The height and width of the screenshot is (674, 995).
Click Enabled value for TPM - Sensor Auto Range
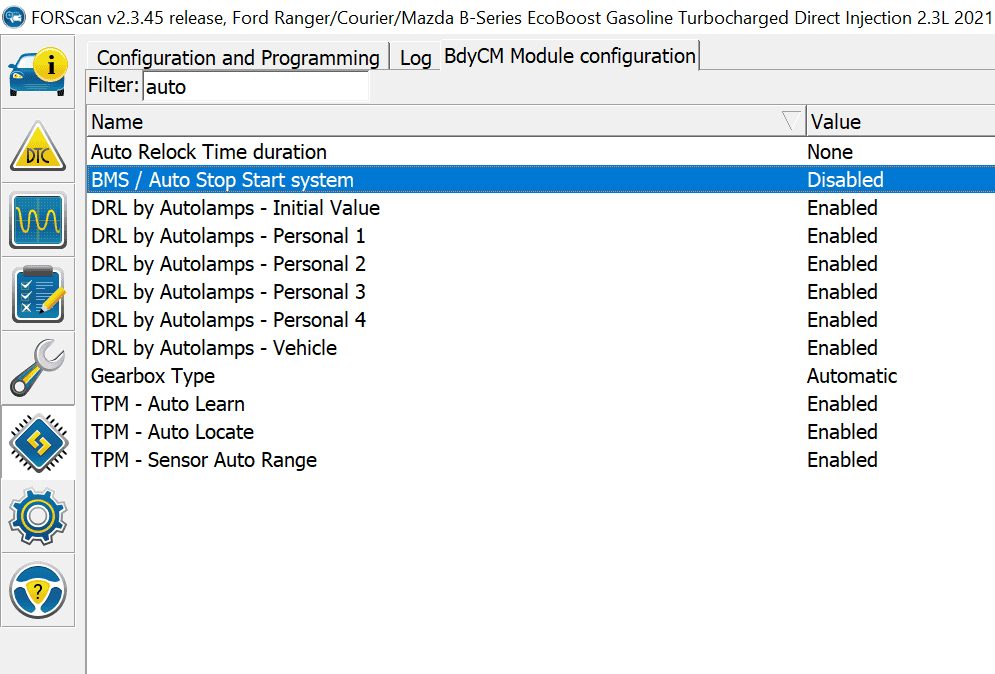(x=842, y=459)
